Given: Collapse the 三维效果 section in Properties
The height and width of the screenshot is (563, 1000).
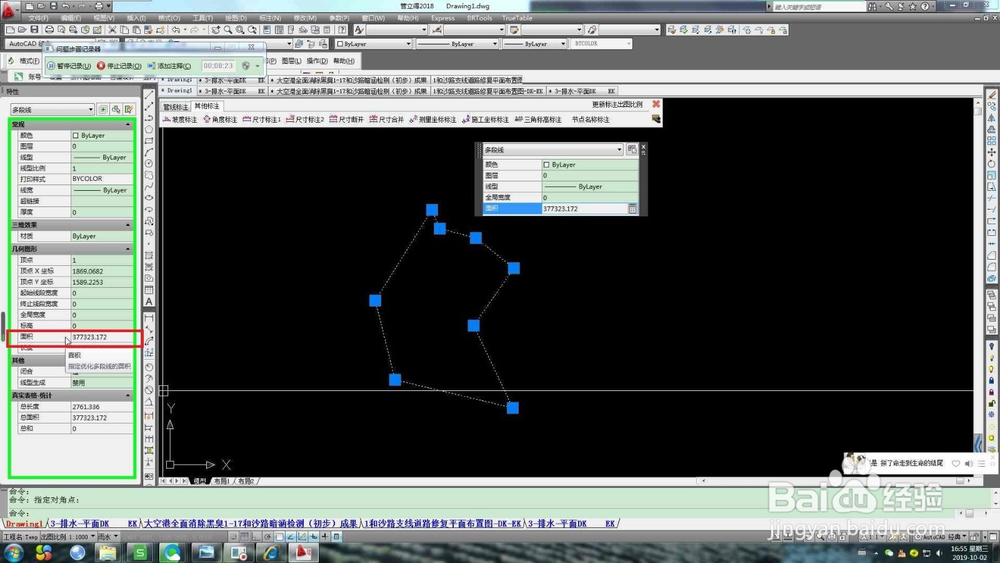Looking at the screenshot, I should [128, 225].
